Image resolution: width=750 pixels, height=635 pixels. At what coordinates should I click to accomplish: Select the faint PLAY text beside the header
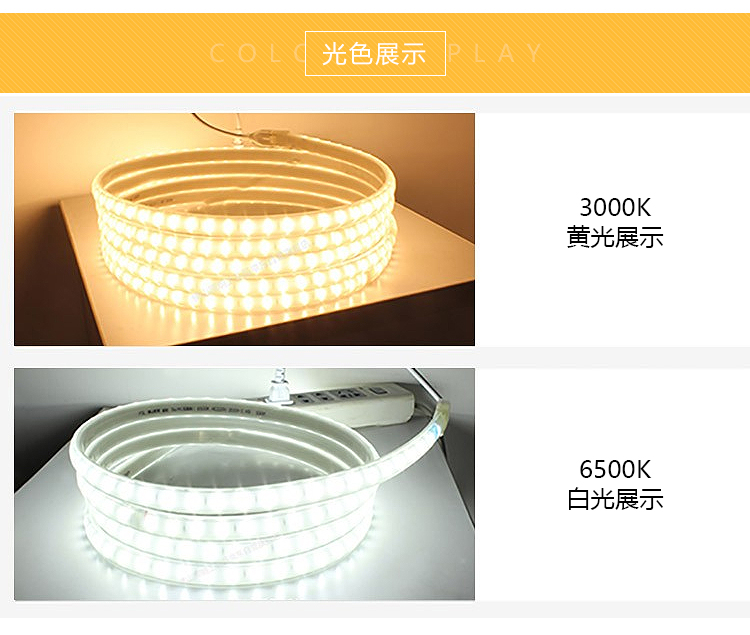click(x=495, y=53)
